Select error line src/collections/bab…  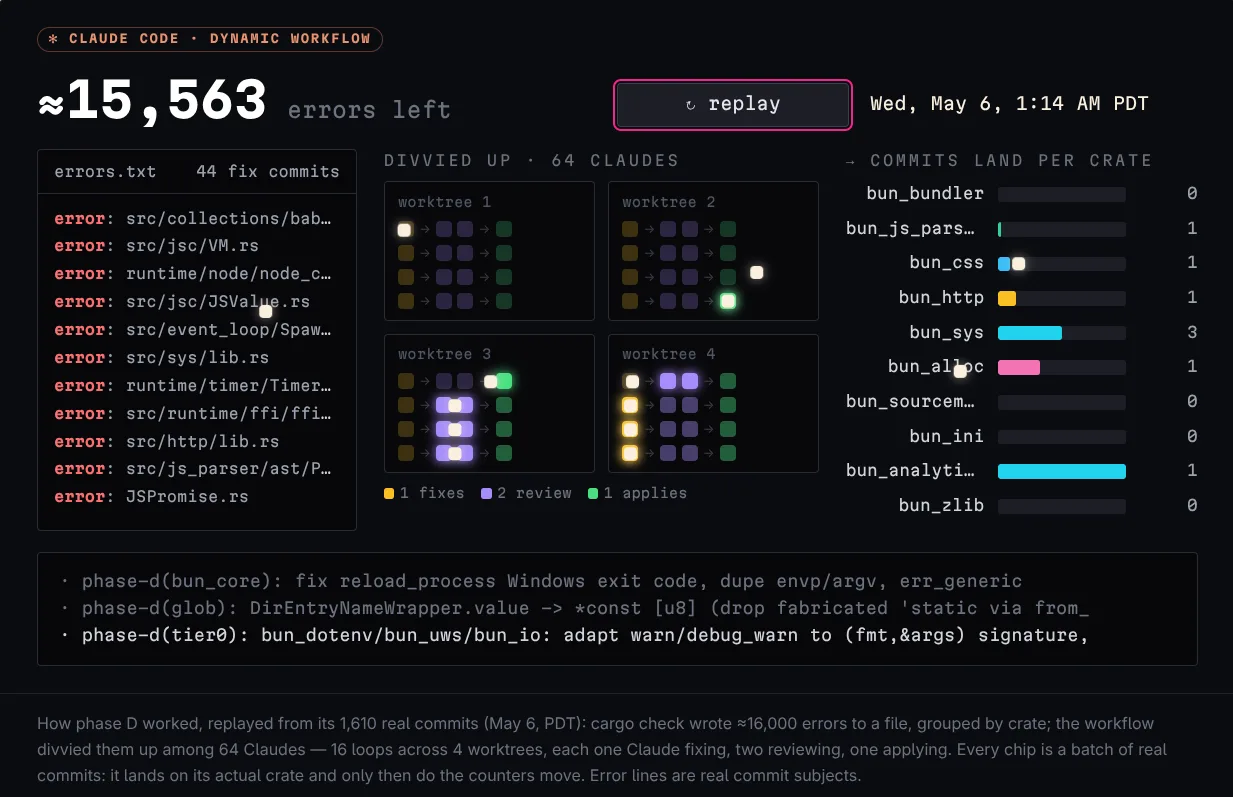[x=193, y=218]
